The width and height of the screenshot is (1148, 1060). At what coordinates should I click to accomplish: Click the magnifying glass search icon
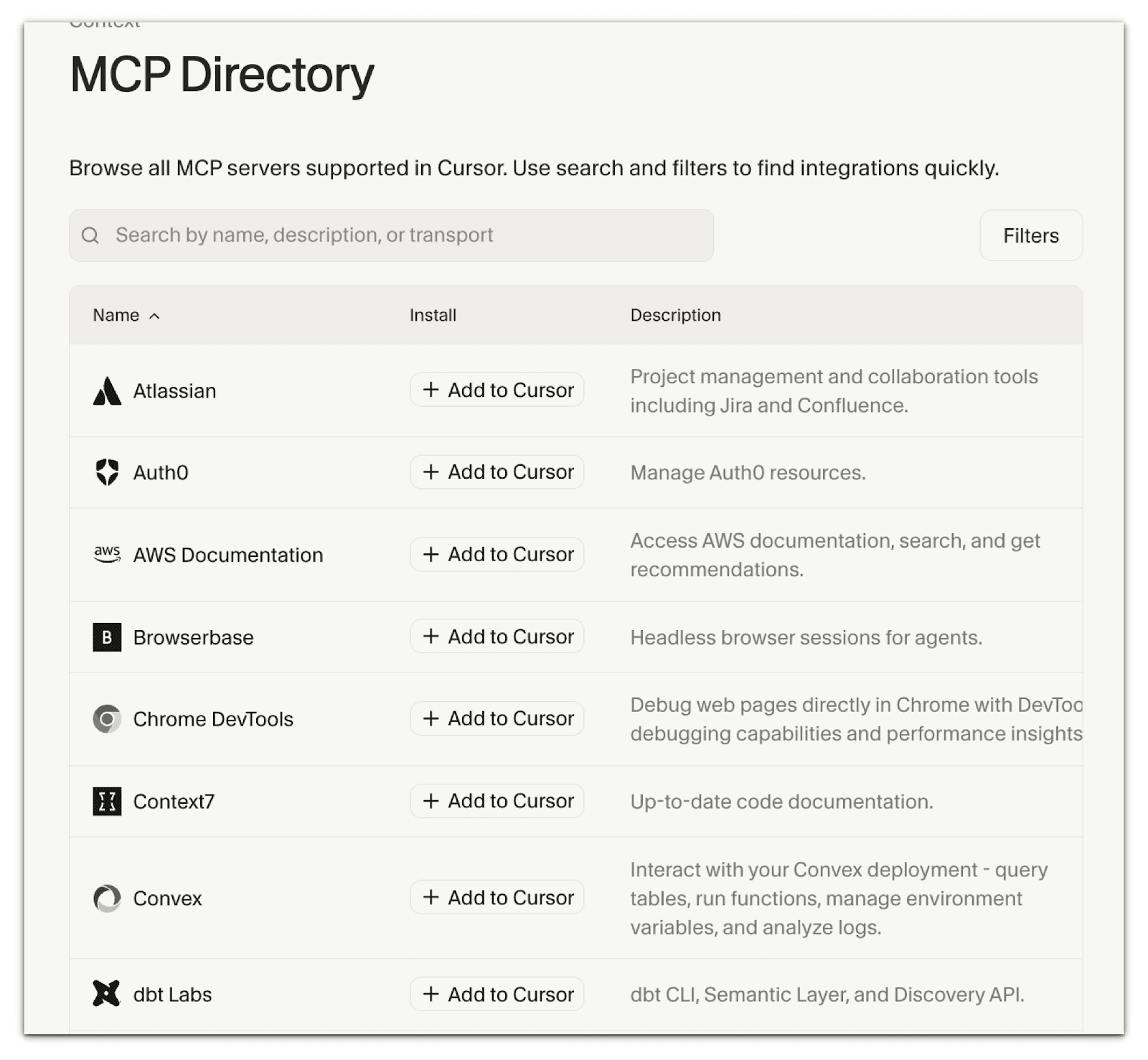[90, 235]
